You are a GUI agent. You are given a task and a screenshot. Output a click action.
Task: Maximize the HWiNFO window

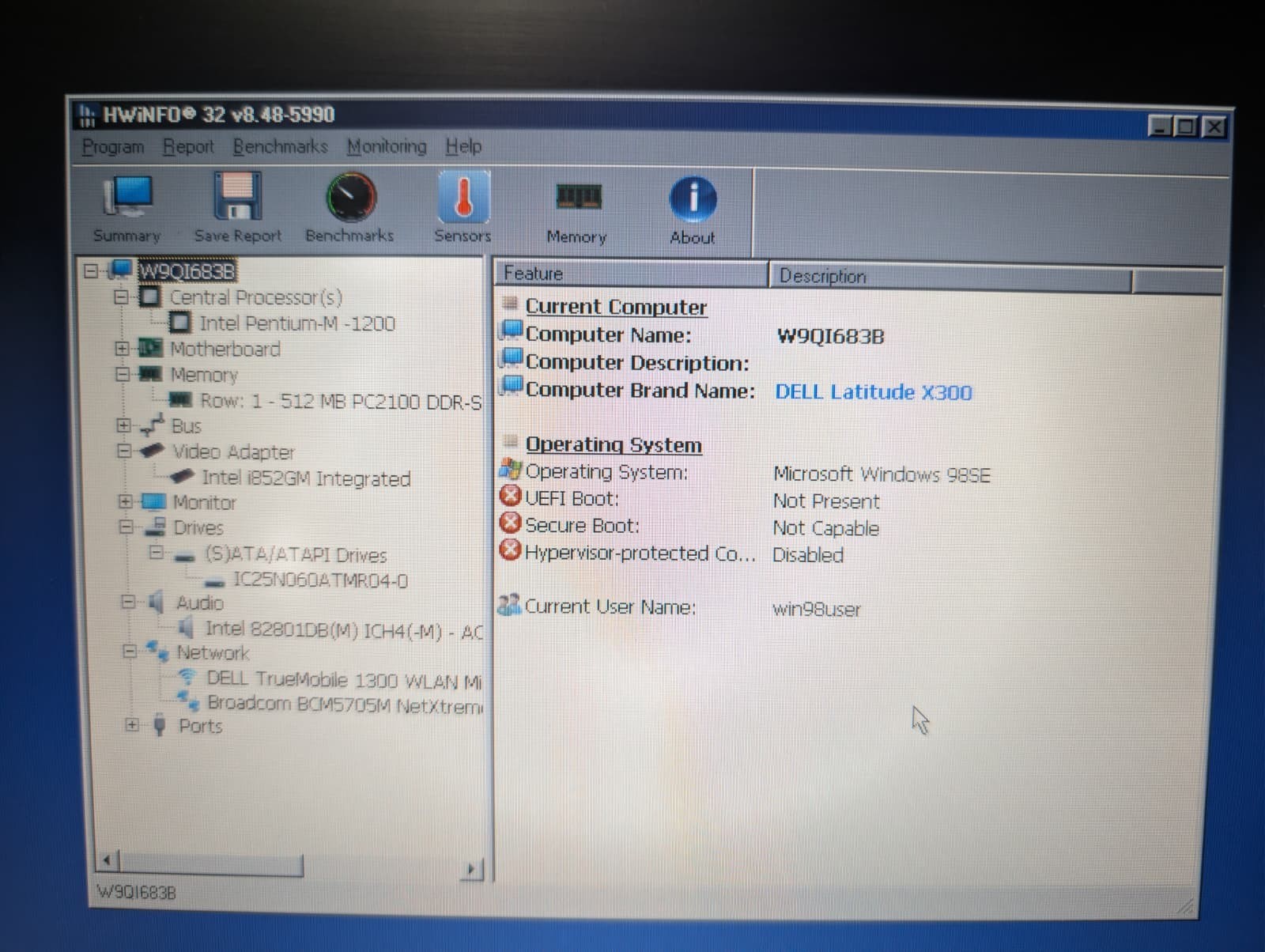pos(1187,127)
